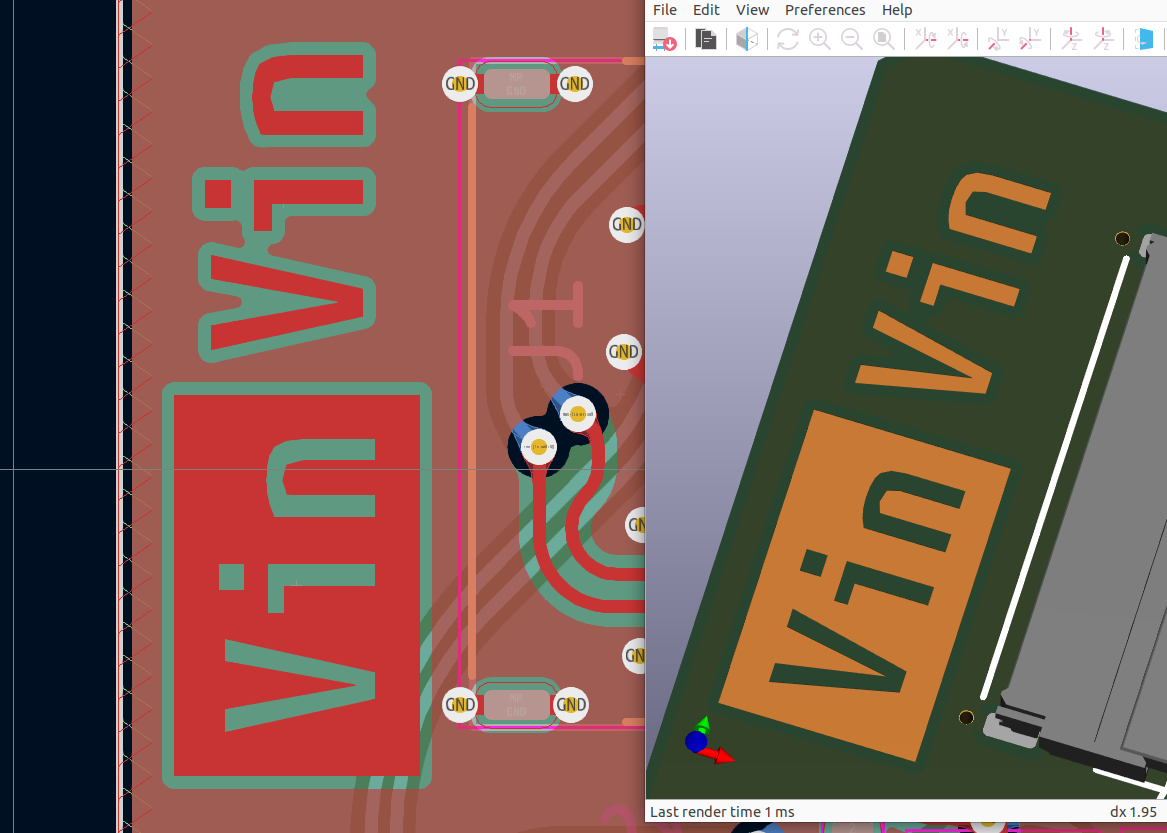Rotate board clockwise around the X axis

(925, 39)
